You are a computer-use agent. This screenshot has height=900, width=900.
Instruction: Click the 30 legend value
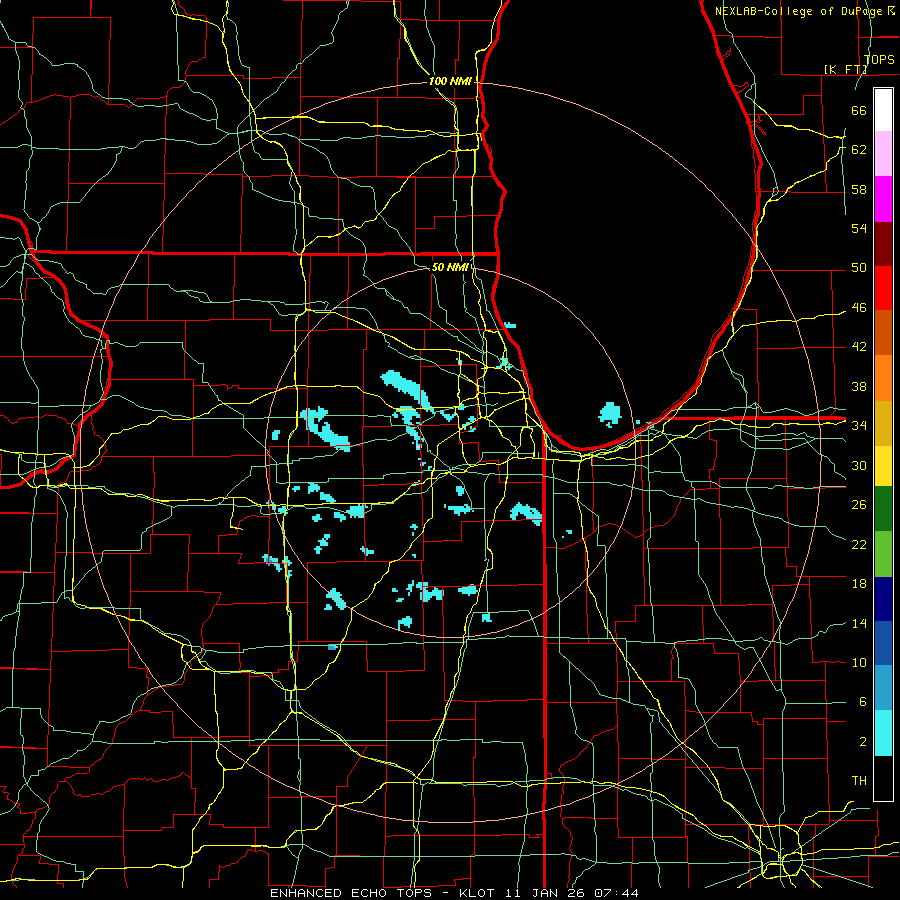(859, 465)
